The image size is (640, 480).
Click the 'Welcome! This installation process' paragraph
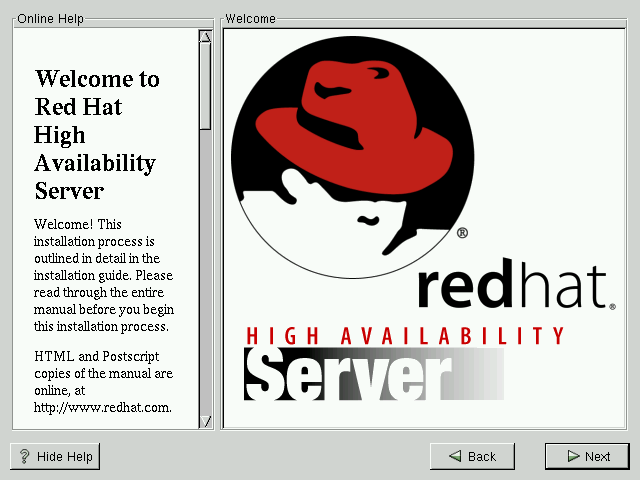click(104, 275)
